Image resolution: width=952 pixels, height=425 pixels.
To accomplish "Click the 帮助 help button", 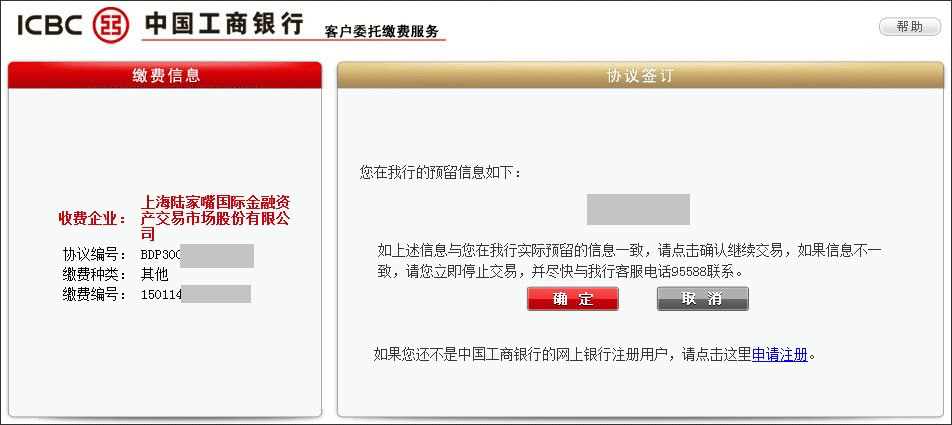I will coord(910,27).
